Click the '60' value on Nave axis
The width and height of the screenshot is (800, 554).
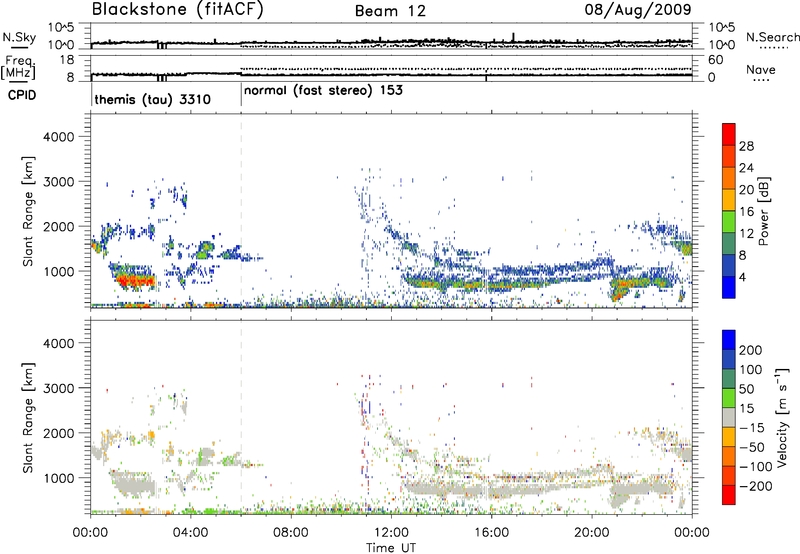click(715, 60)
